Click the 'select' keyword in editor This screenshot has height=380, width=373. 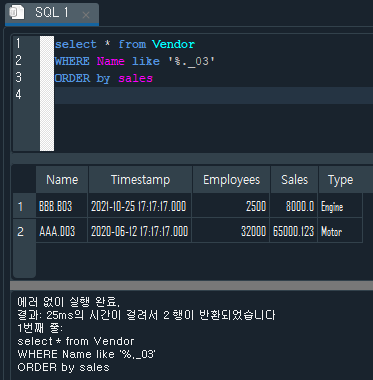(76, 44)
